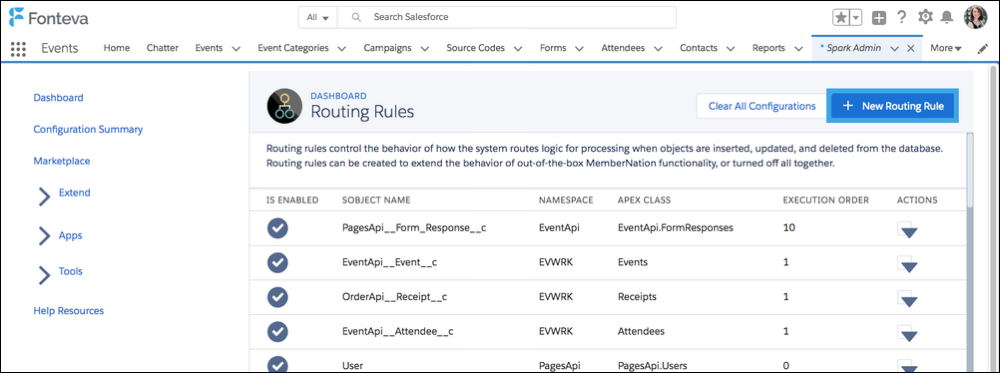This screenshot has width=1000, height=373.
Task: Open the favorites list dropdown arrow
Action: [857, 18]
